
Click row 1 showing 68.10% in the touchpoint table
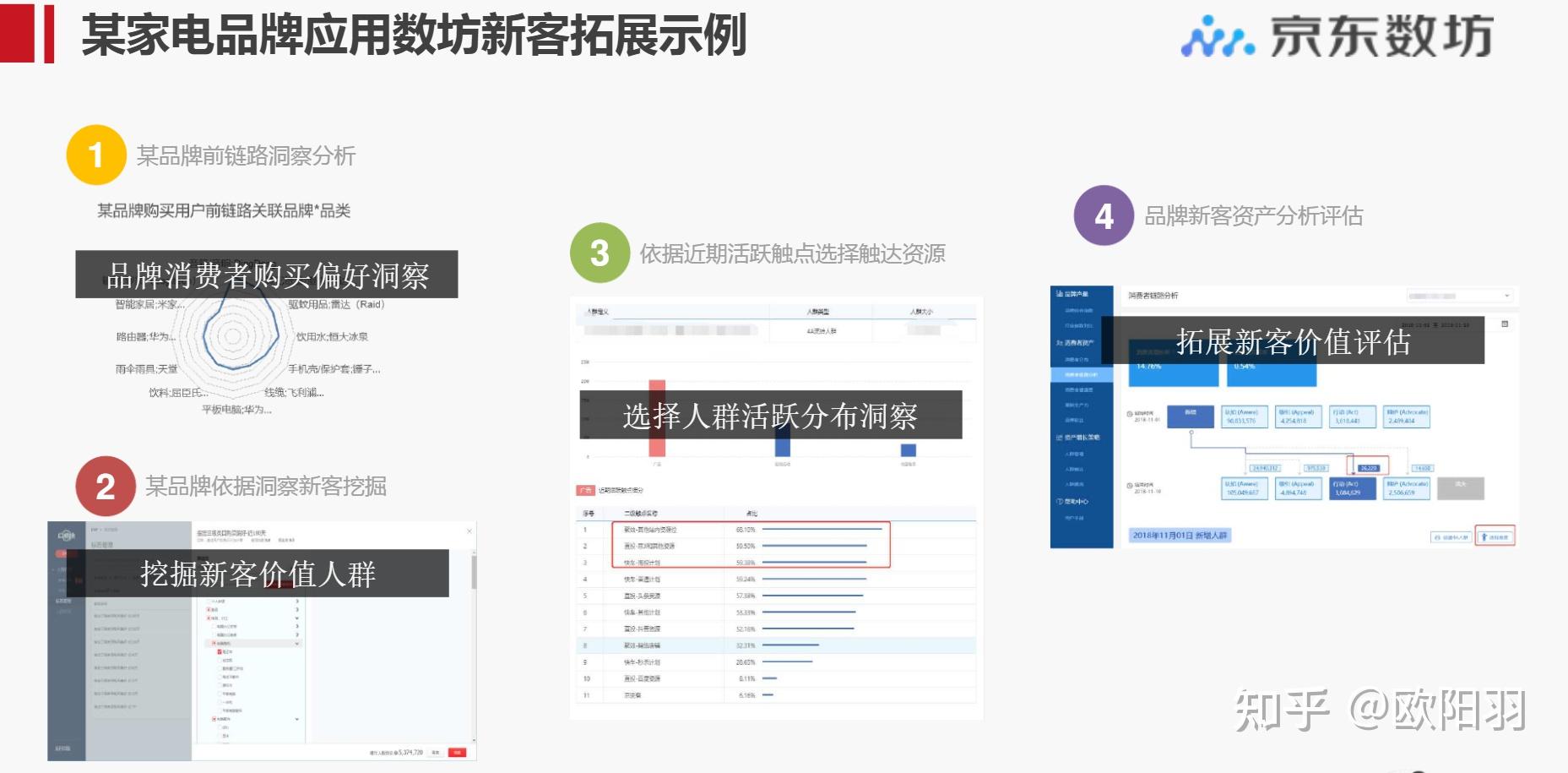776,530
